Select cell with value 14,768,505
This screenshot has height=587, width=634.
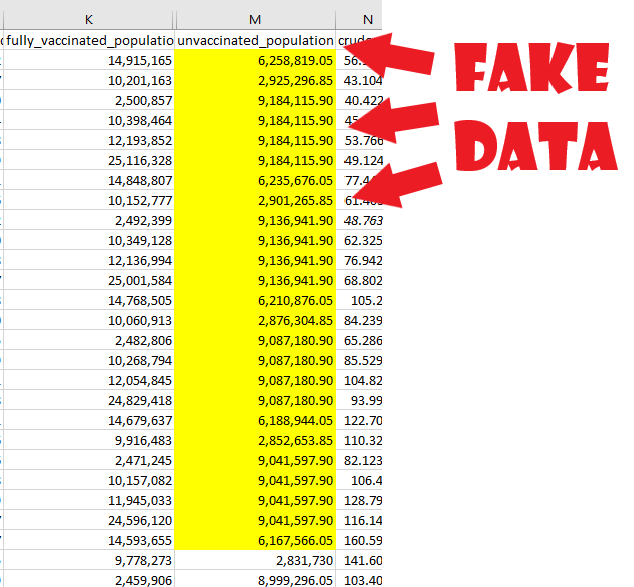[89, 300]
